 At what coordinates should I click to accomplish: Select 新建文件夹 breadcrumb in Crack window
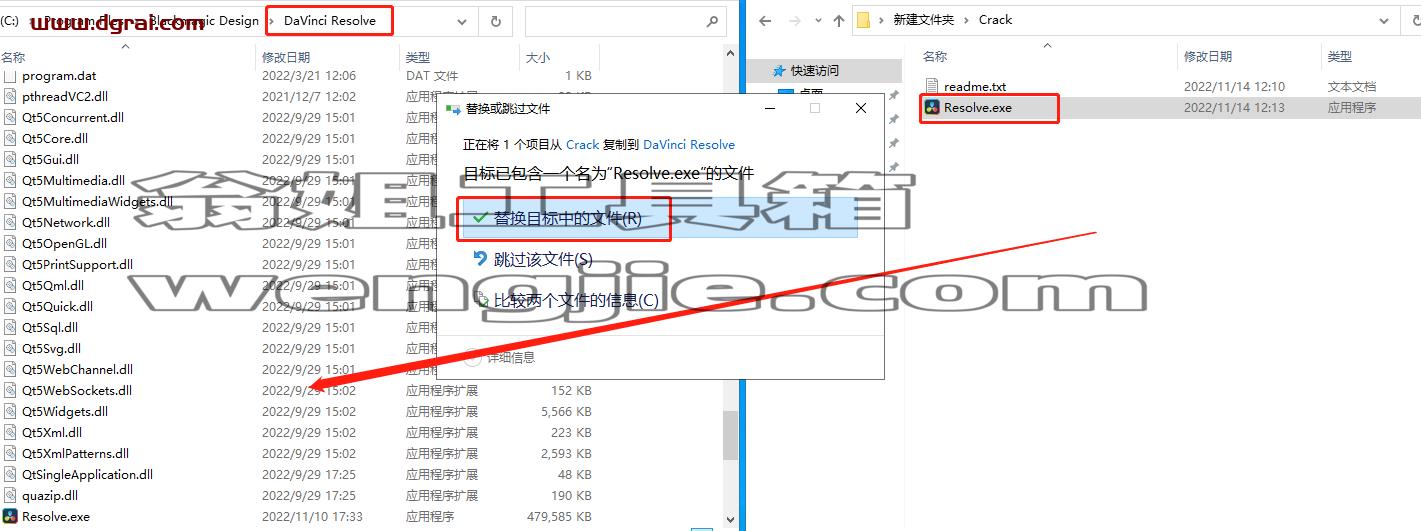925,20
